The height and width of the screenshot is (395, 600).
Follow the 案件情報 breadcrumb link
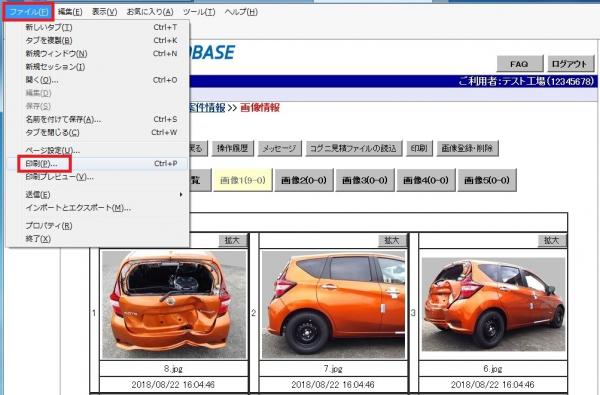point(207,108)
